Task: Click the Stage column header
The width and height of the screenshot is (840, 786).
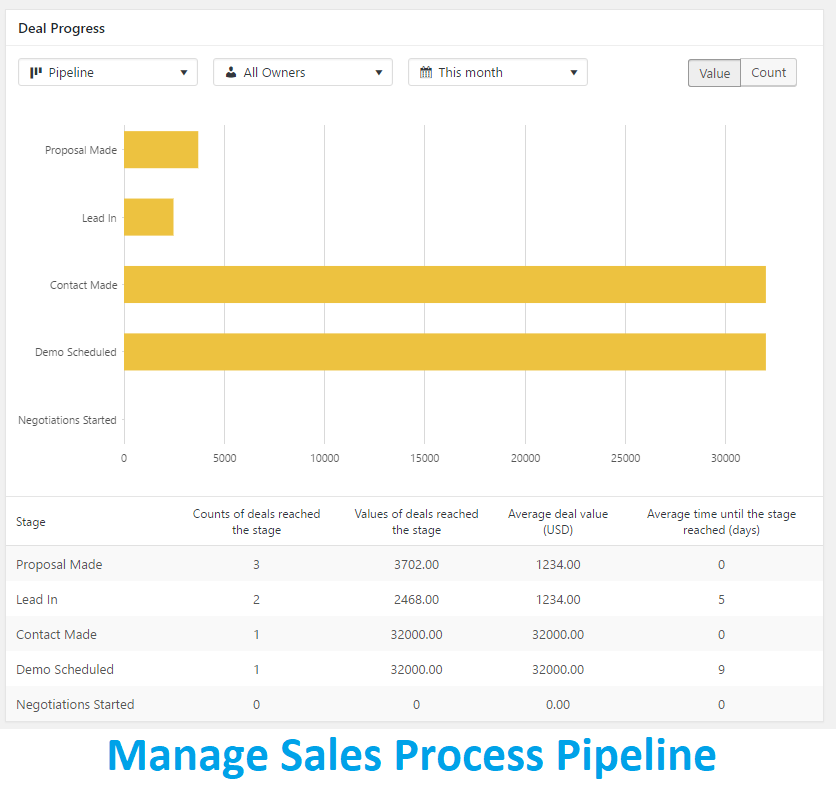Action: (31, 522)
